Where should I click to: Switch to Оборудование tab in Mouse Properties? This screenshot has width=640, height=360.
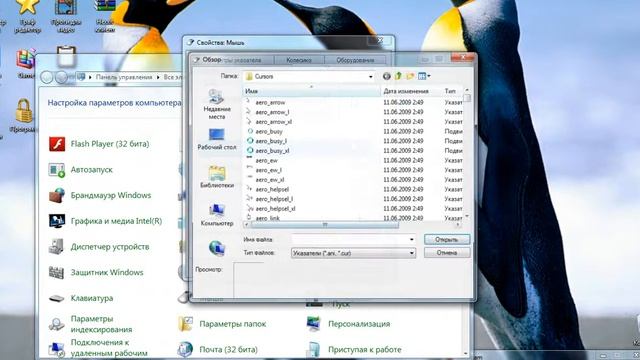(355, 60)
